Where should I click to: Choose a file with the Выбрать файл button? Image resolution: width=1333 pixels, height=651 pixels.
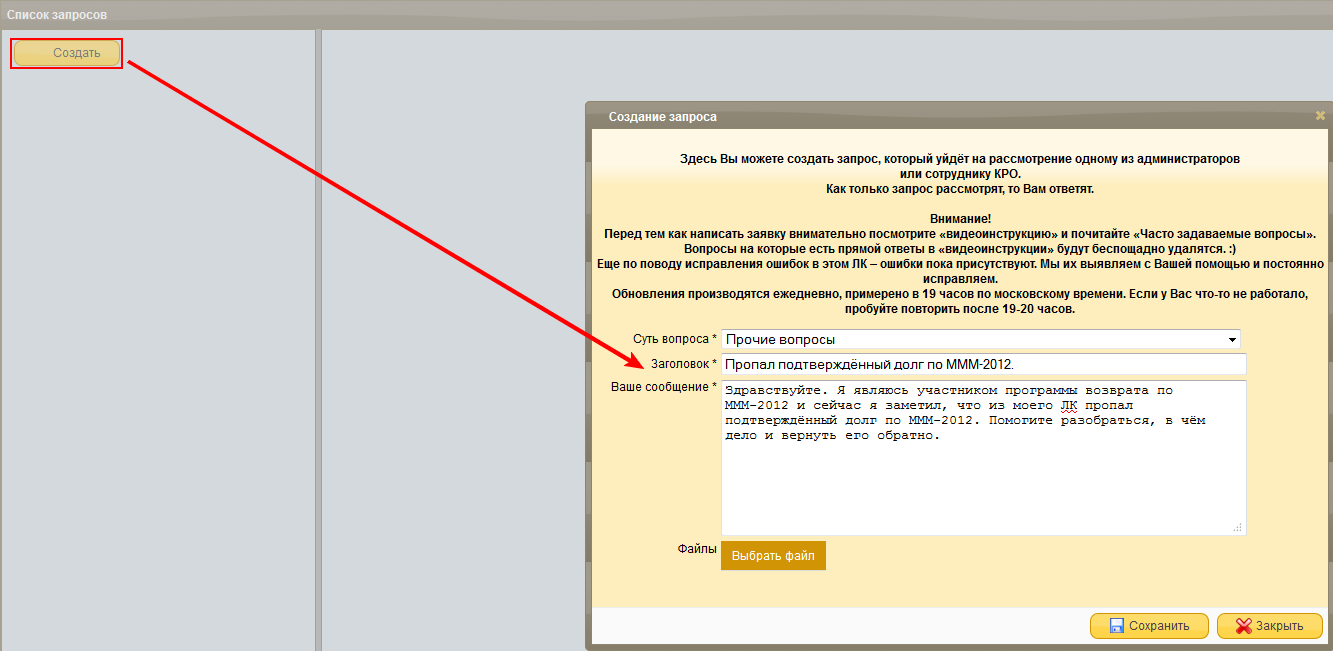click(x=773, y=556)
